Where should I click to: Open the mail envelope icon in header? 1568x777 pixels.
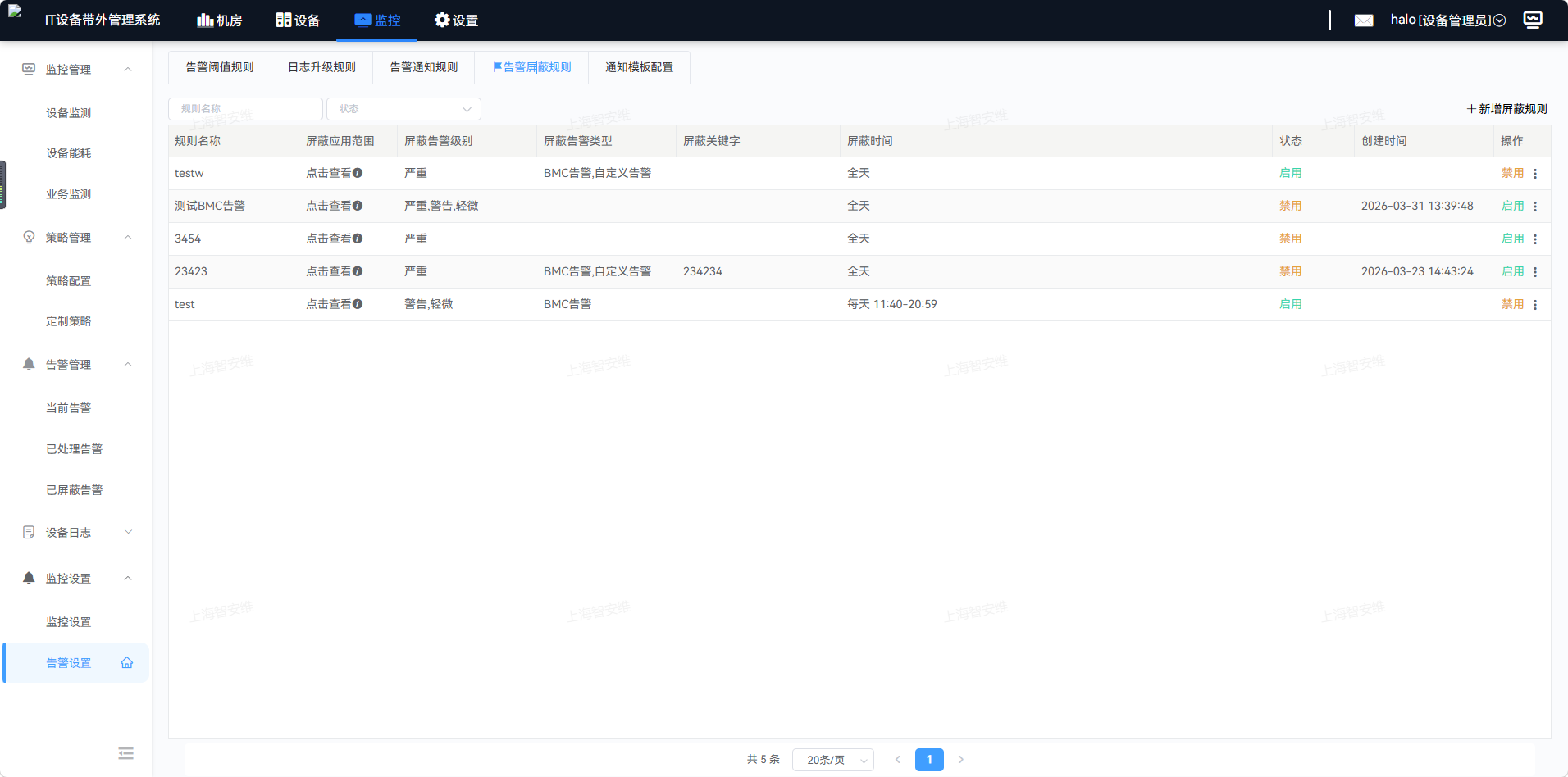pyautogui.click(x=1364, y=20)
